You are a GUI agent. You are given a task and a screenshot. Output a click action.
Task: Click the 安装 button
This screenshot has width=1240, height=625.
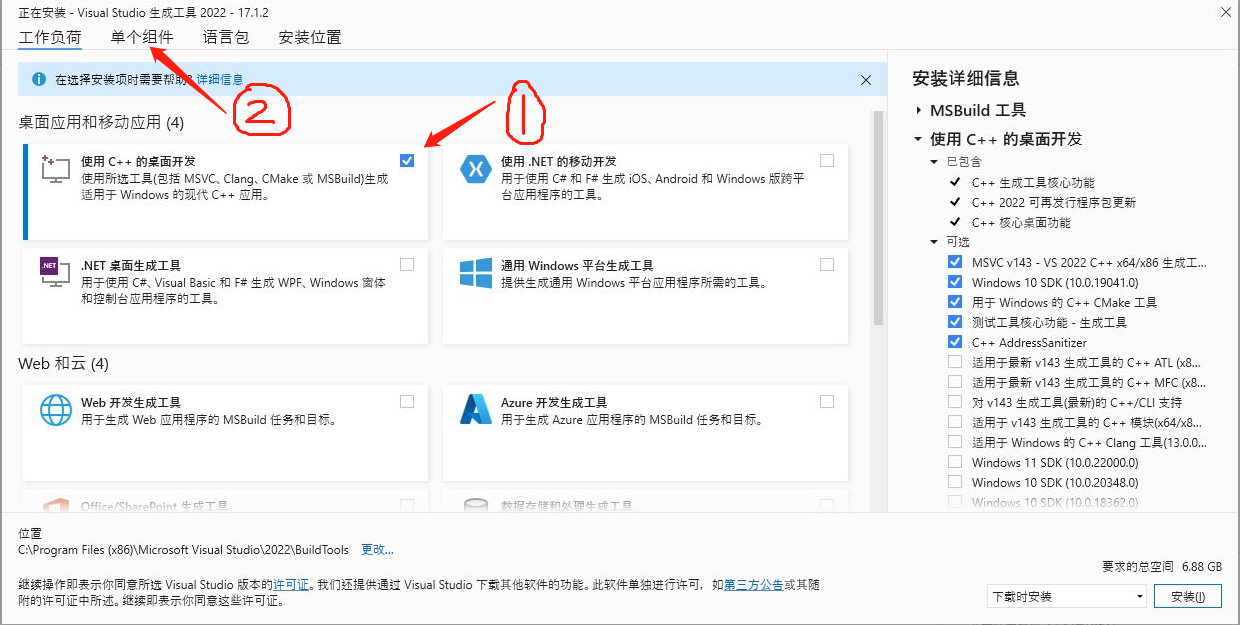click(x=1188, y=596)
